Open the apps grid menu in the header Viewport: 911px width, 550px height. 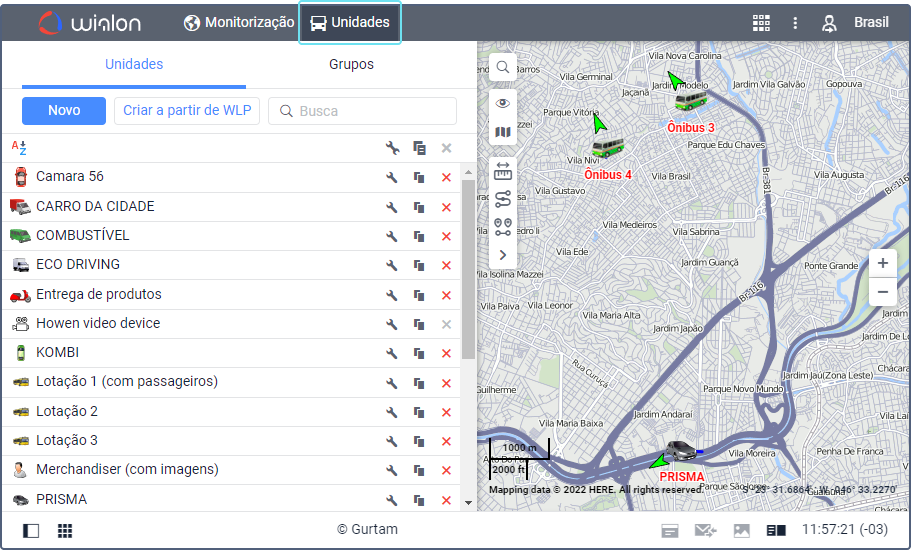[x=761, y=23]
